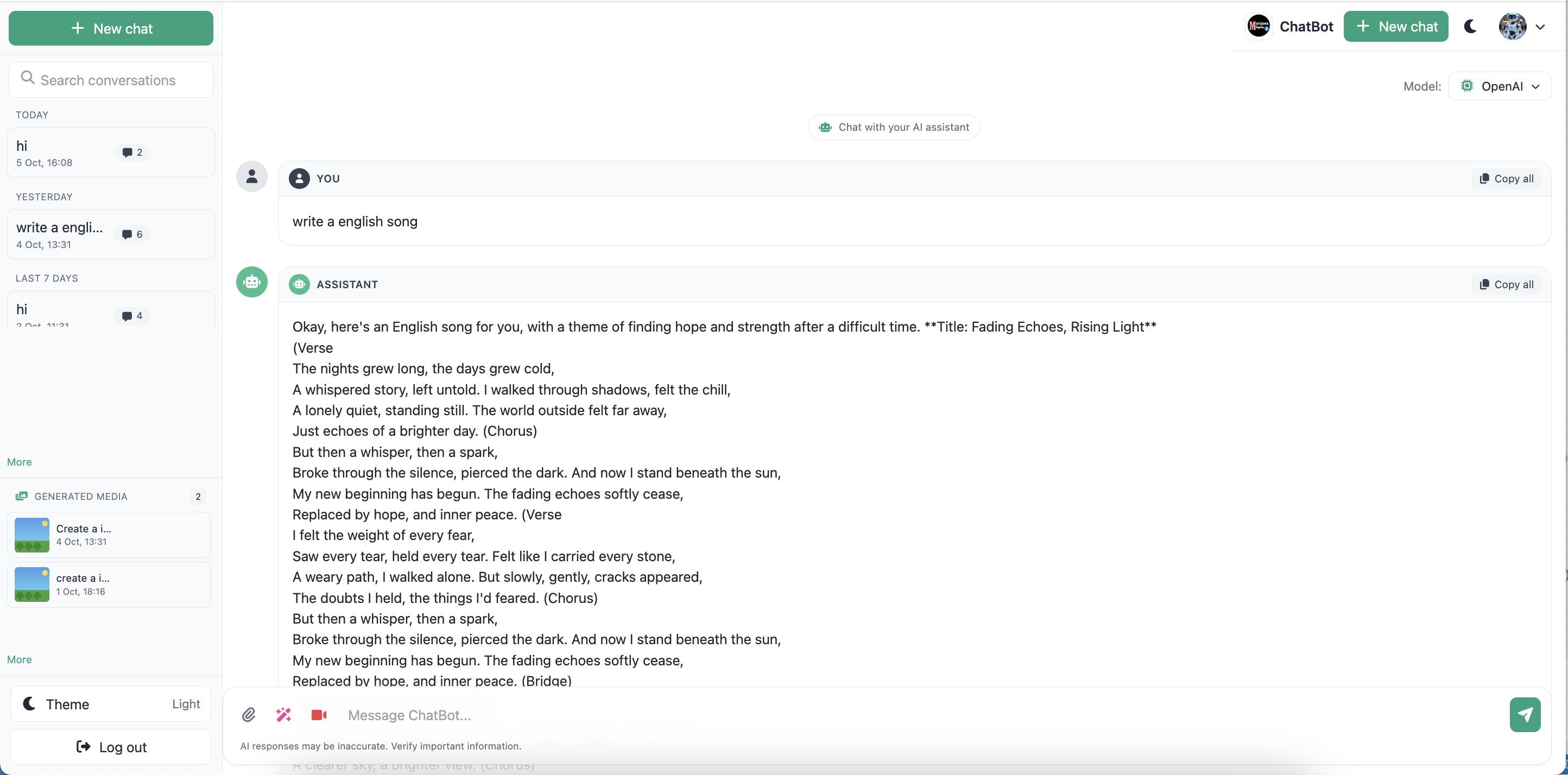Screen dimensions: 1568x775
Task: Click the robot avatar beside assistant message
Action: tap(251, 282)
